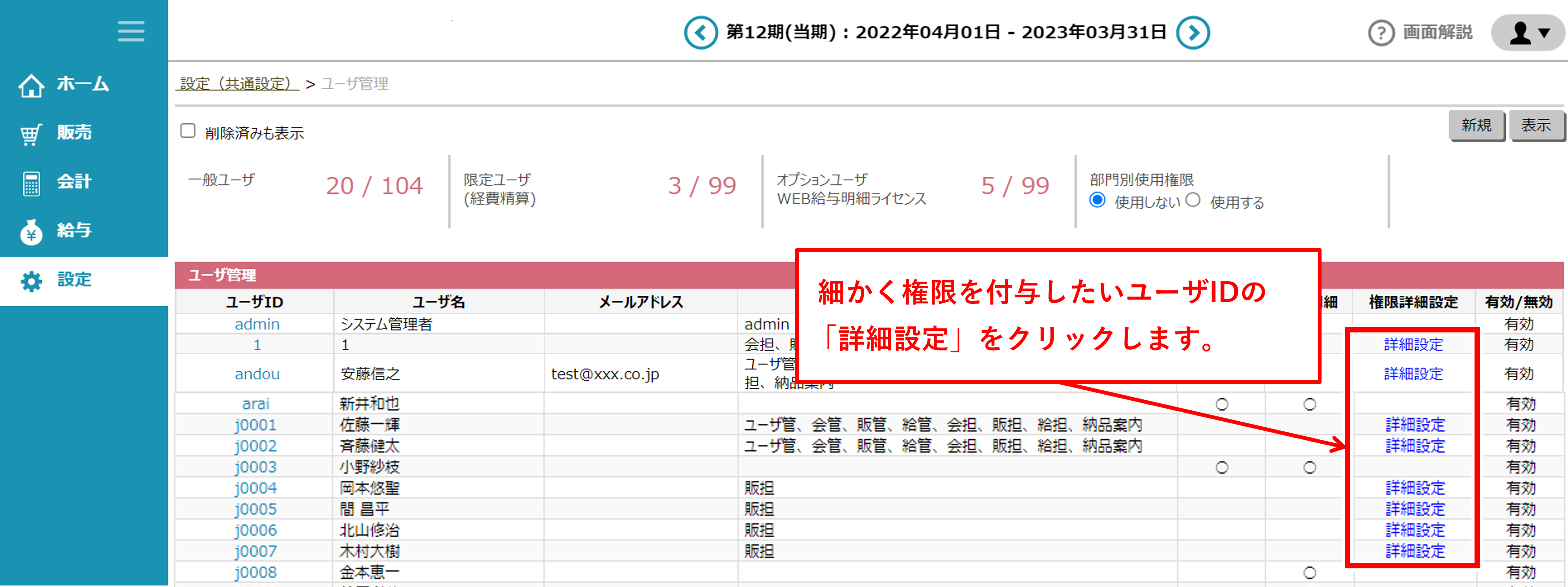Open the 給与 menu item
The width and height of the screenshot is (1568, 587).
74,230
